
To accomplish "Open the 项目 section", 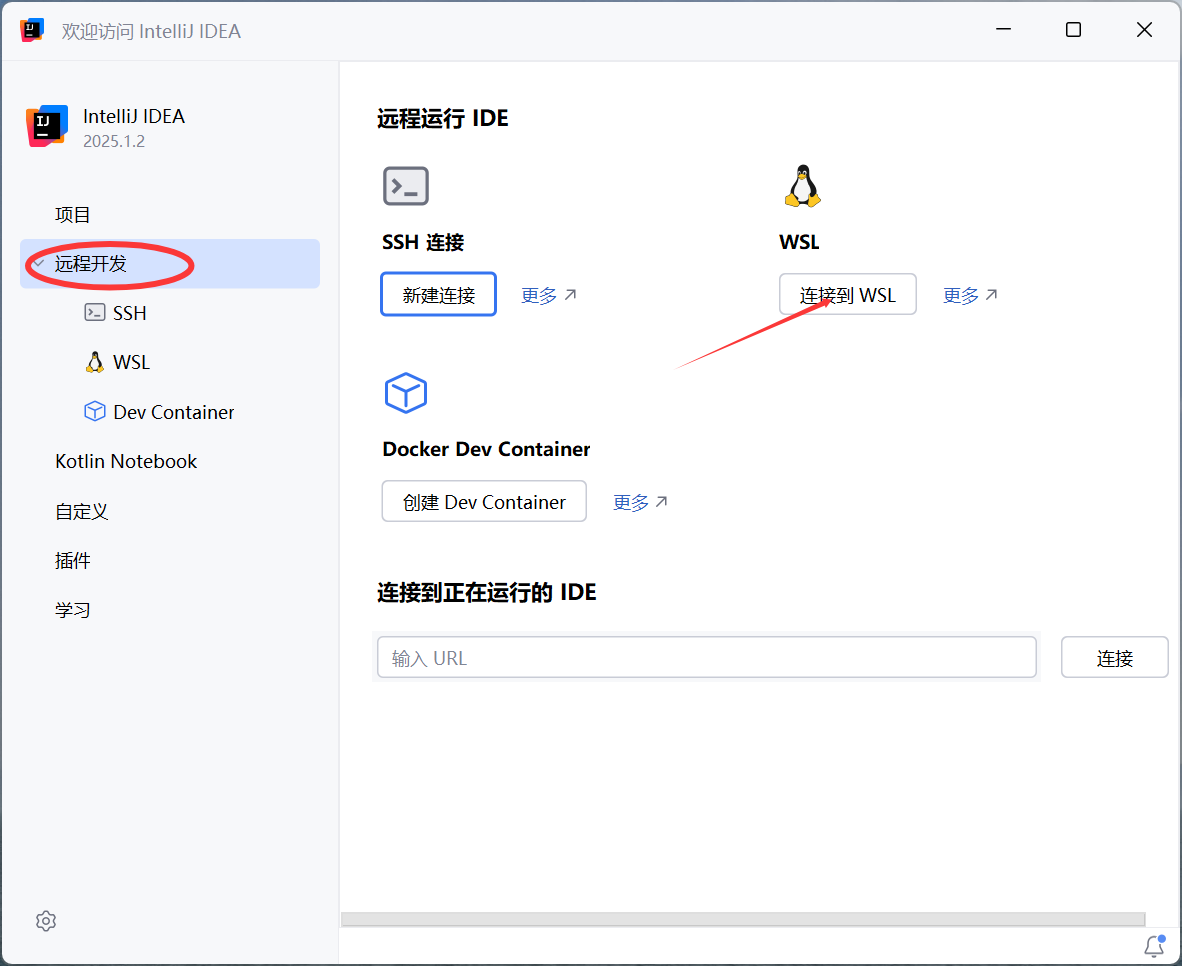I will pyautogui.click(x=73, y=215).
